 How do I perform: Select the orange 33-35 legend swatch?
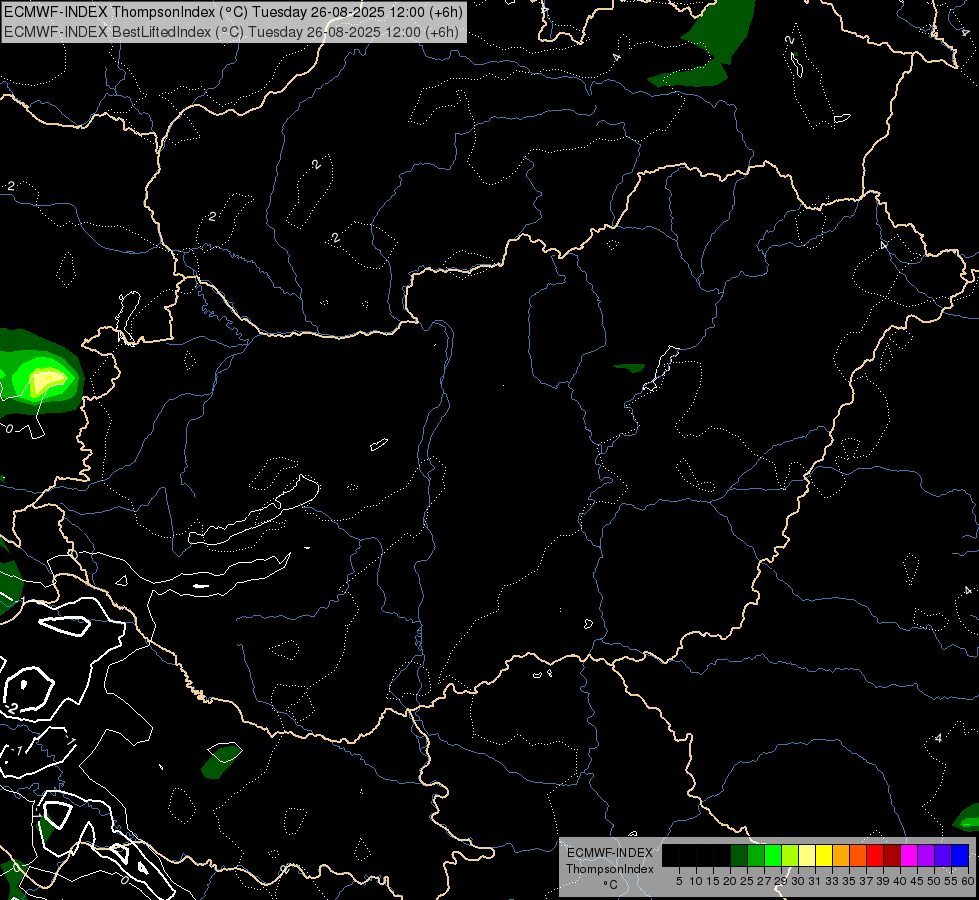pos(841,855)
